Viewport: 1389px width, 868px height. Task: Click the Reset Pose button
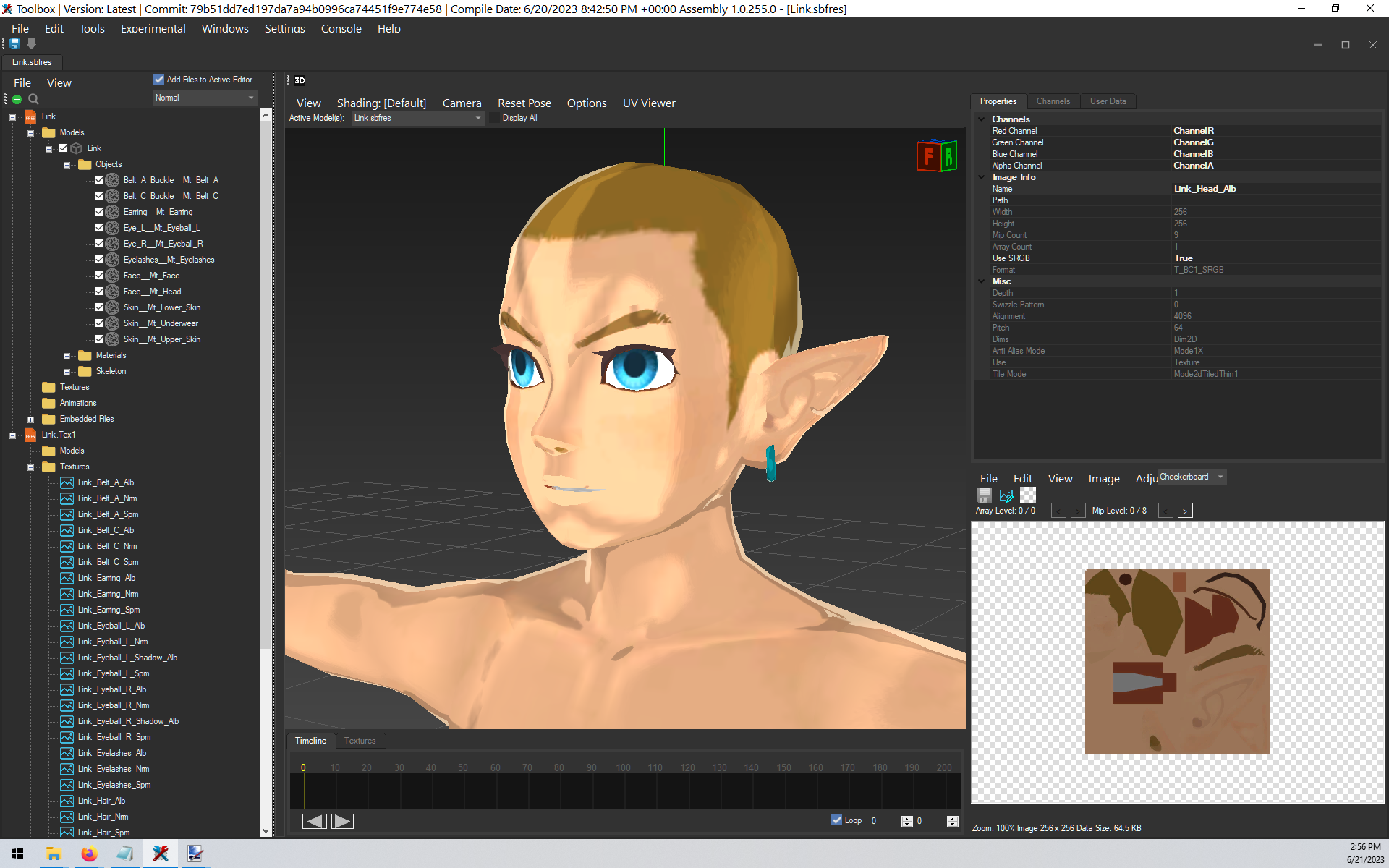(x=524, y=103)
